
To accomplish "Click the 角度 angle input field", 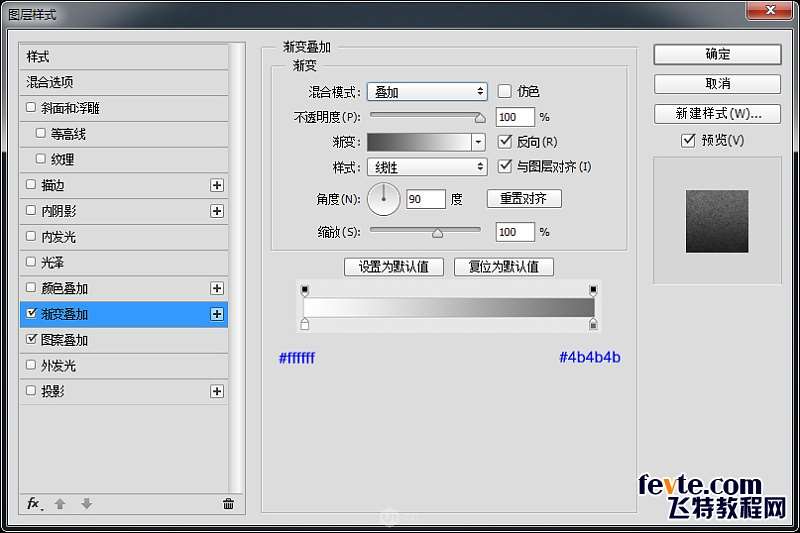I will click(x=425, y=199).
